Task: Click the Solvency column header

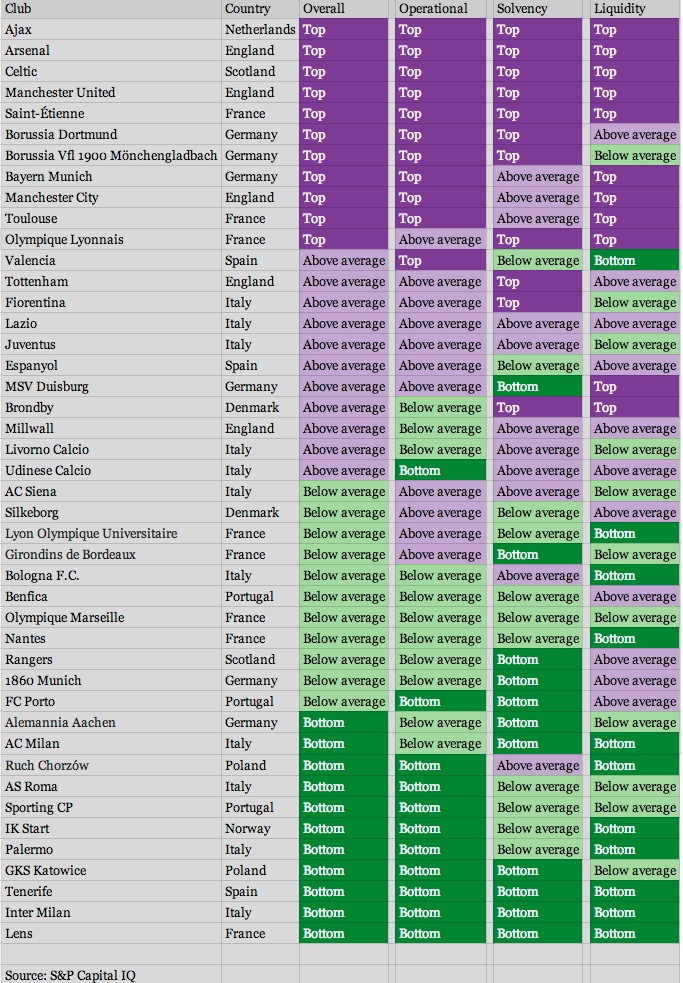Action: tap(522, 9)
